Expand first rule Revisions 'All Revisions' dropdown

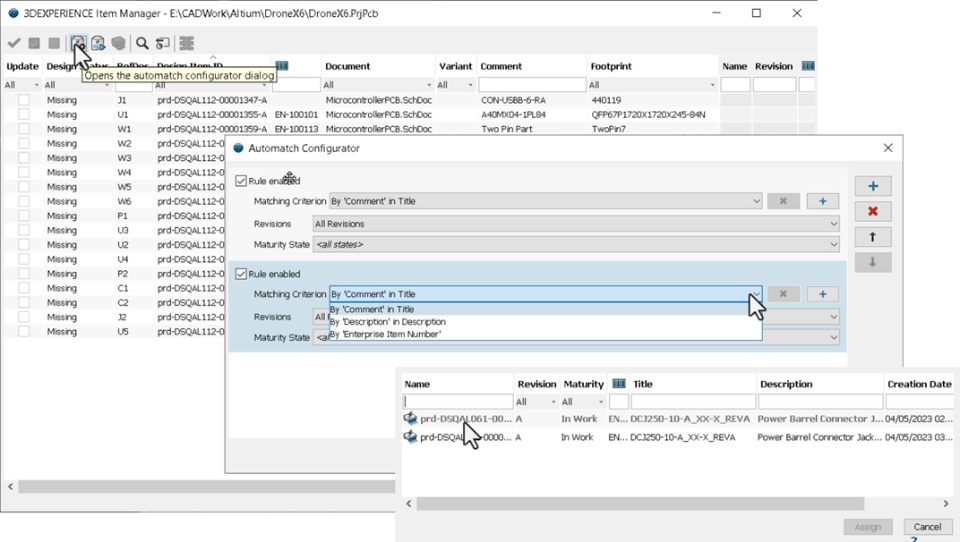tap(833, 224)
